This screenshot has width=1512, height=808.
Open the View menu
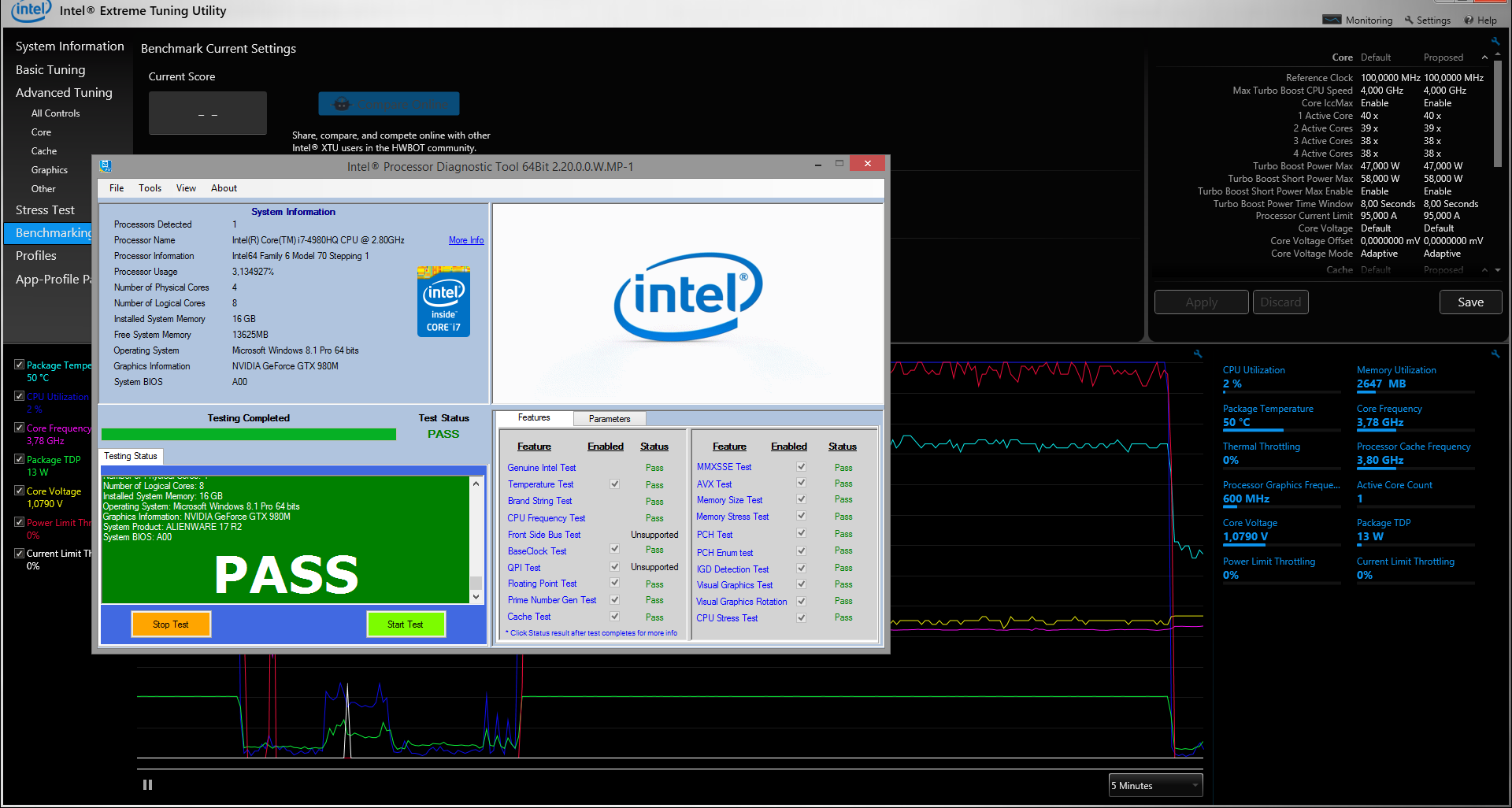[186, 188]
